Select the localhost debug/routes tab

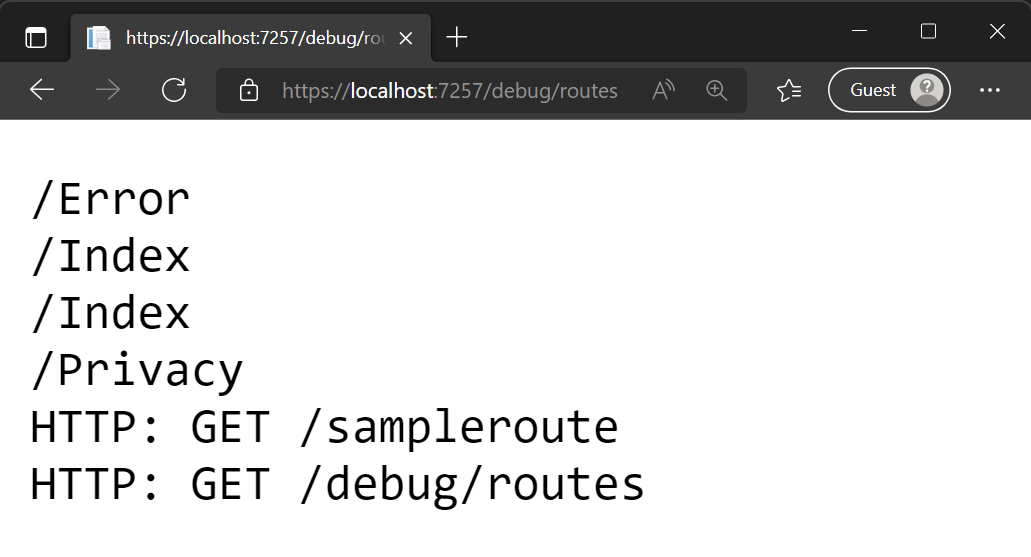click(240, 38)
